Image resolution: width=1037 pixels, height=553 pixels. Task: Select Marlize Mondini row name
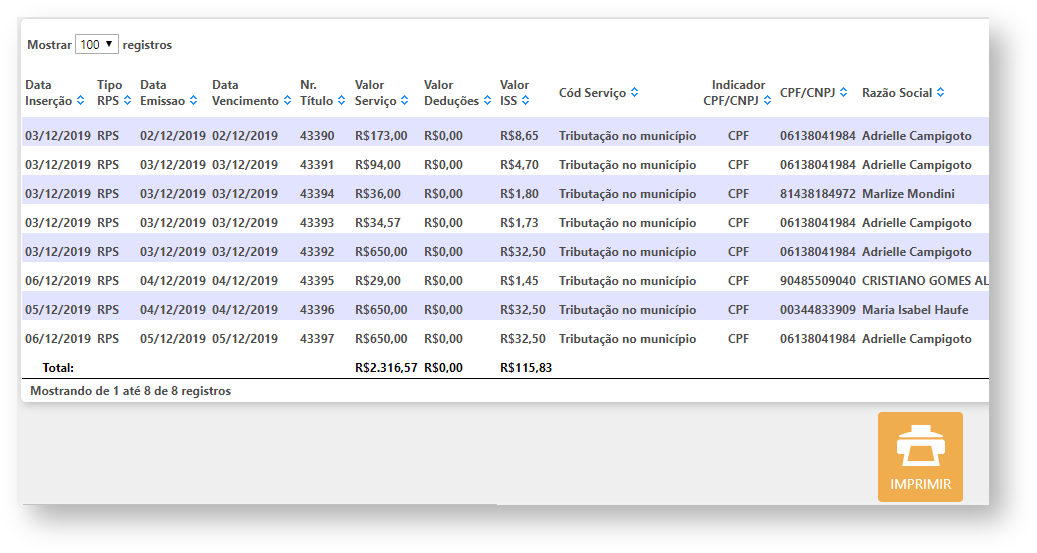click(x=908, y=194)
